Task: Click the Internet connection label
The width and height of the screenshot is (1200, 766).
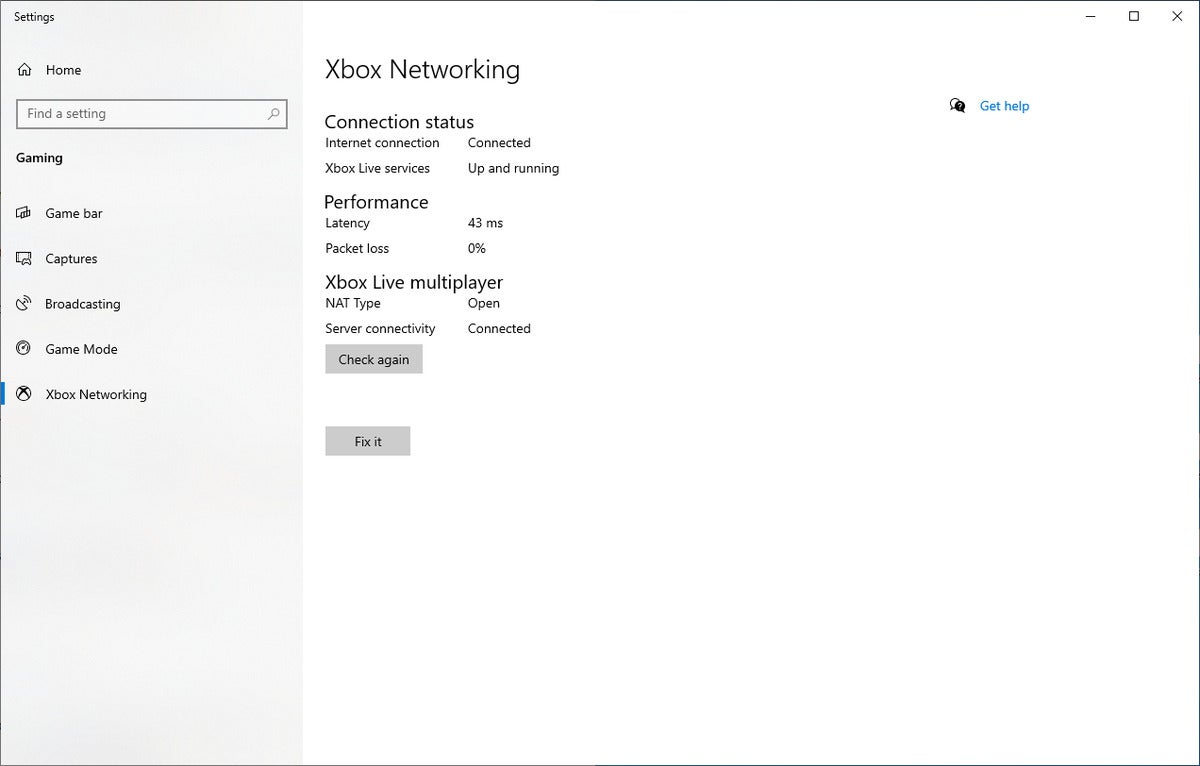Action: point(382,143)
